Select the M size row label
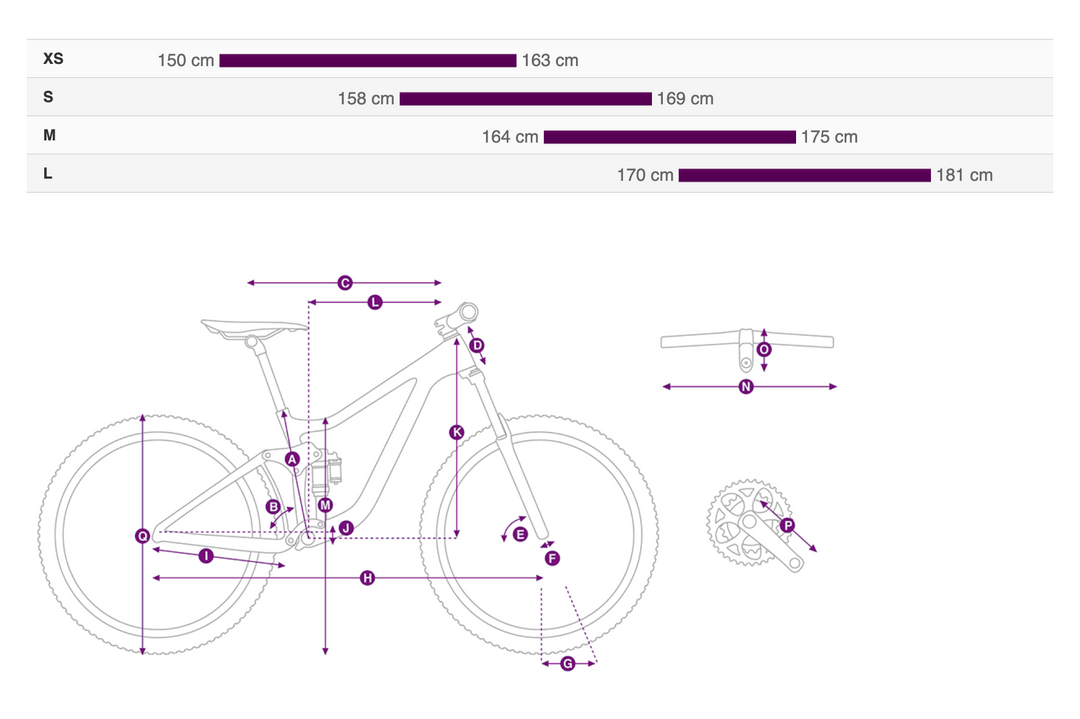Viewport: 1080px width, 719px height. coord(49,135)
